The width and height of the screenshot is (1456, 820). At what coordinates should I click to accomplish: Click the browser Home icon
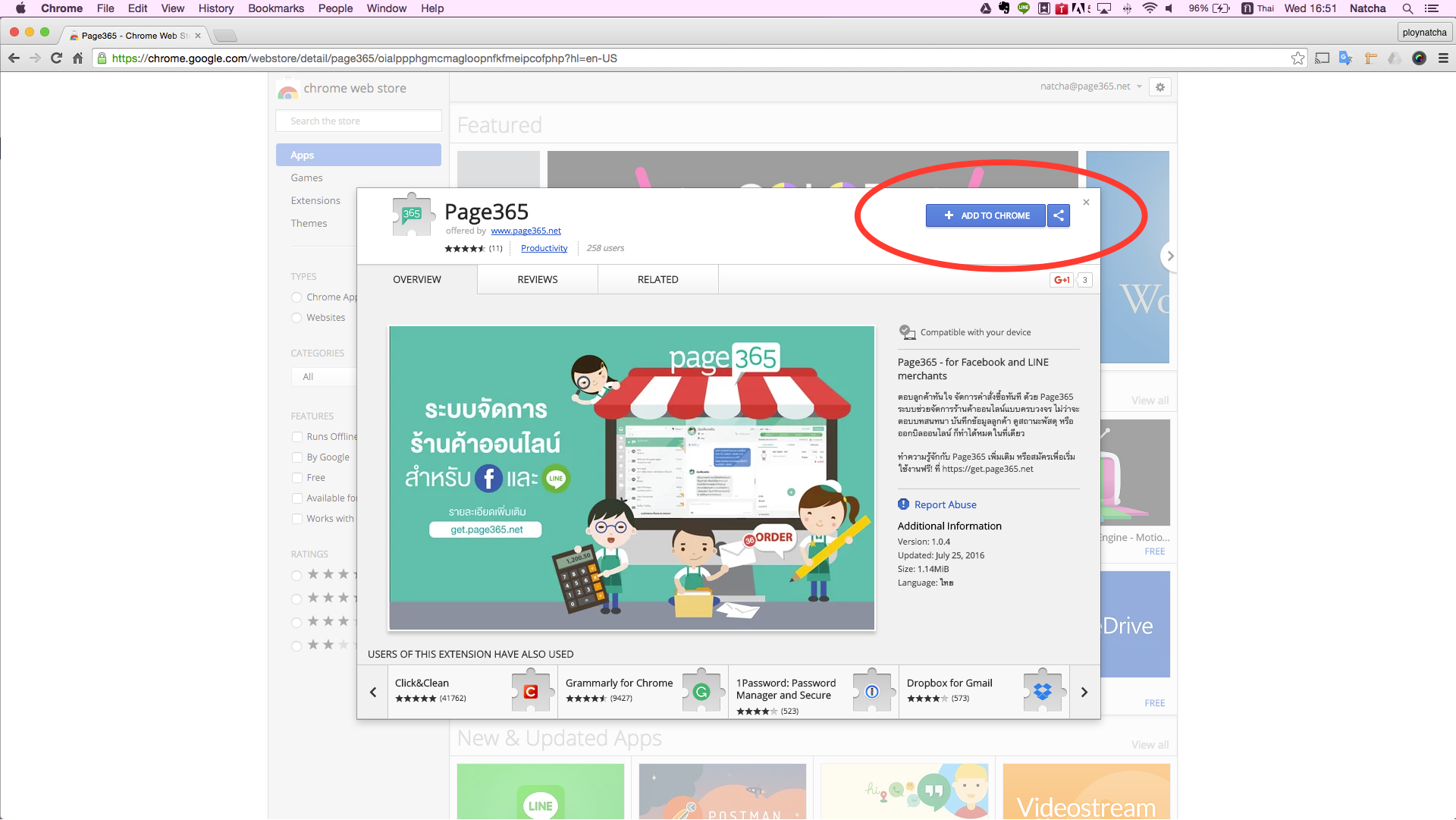77,58
